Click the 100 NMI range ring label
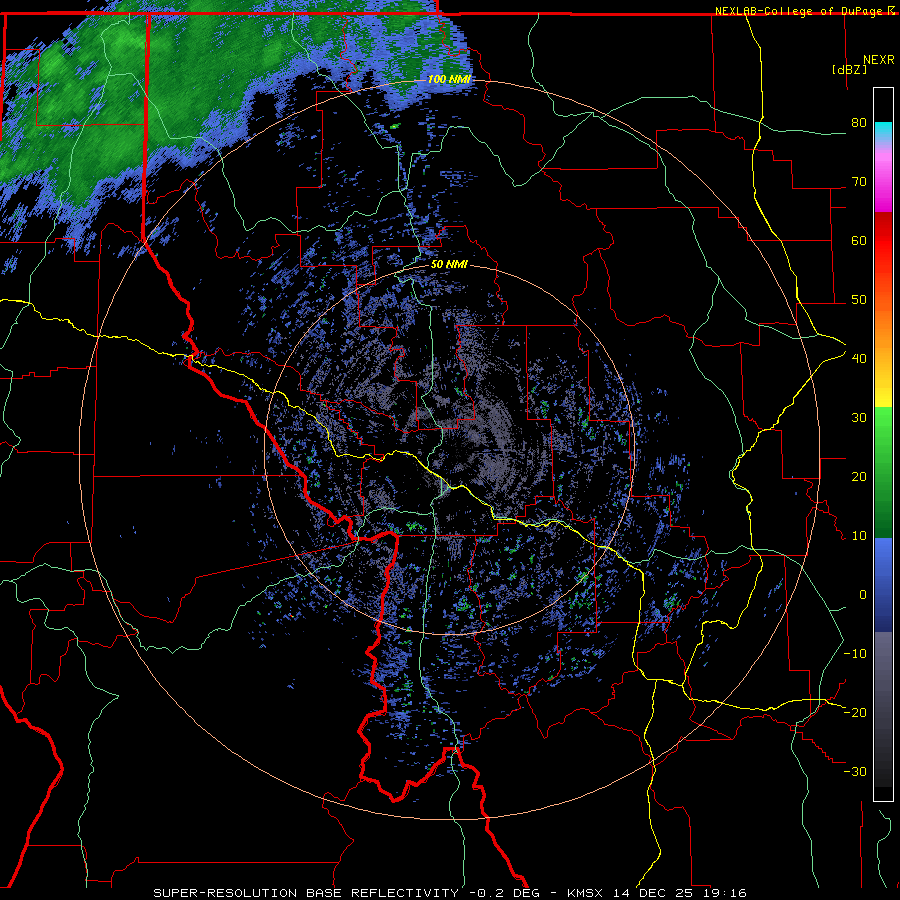The width and height of the screenshot is (900, 900). pyautogui.click(x=449, y=79)
